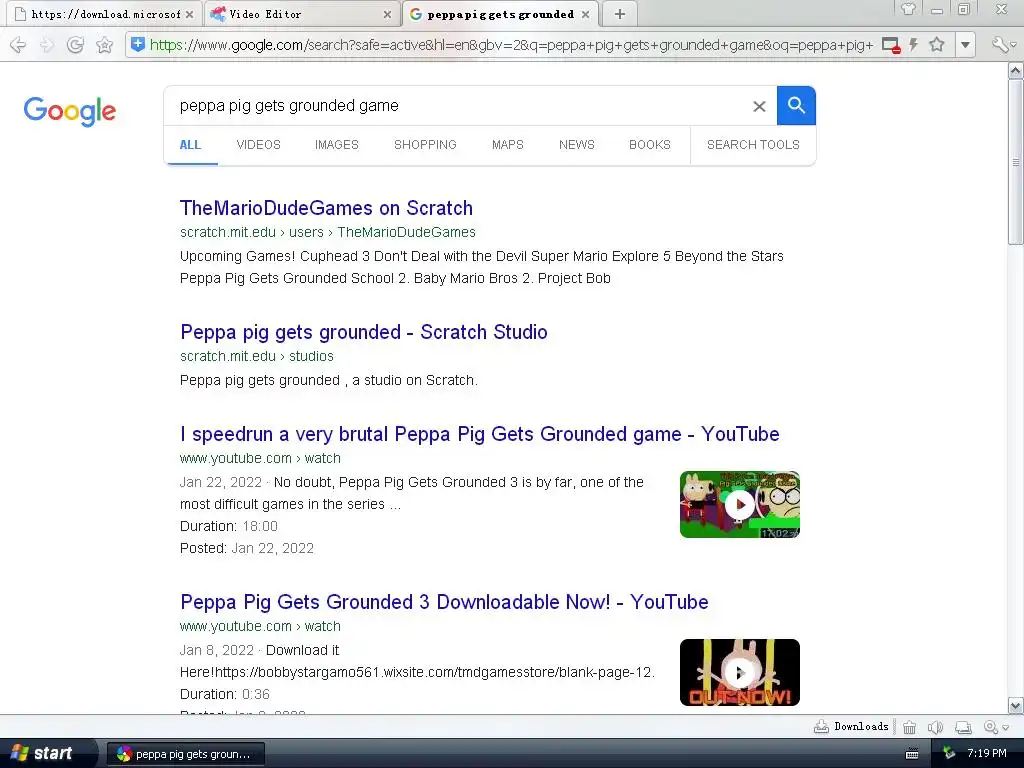Submit search with the blue magnifier button
Viewport: 1024px width, 768px height.
point(796,105)
